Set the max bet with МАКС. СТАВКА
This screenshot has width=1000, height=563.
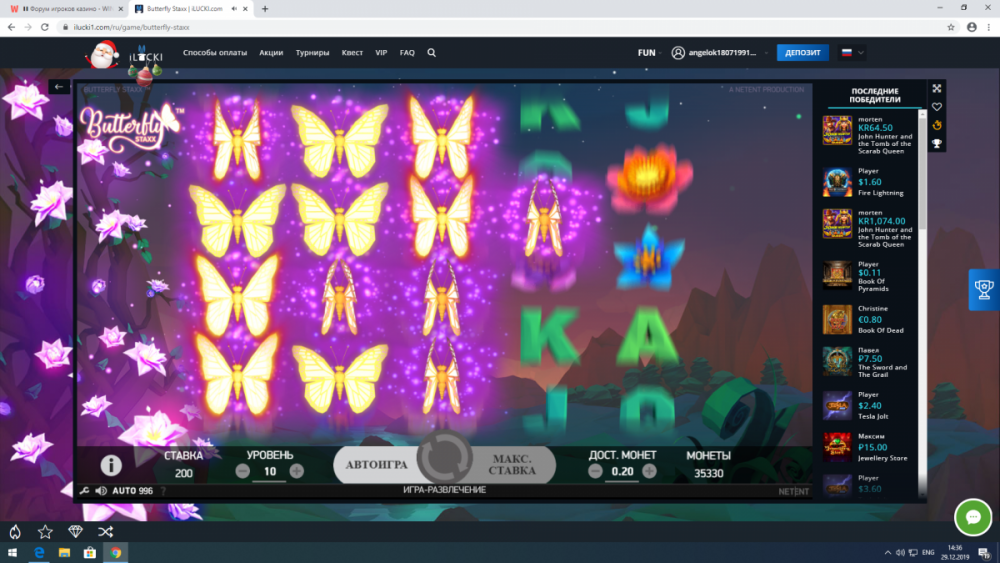(513, 465)
